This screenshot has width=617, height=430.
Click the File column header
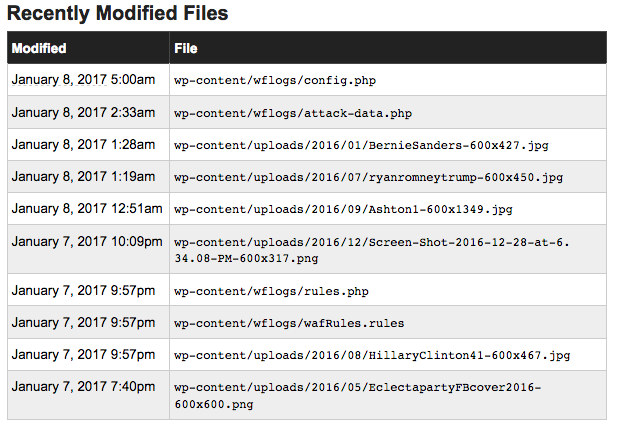(185, 48)
